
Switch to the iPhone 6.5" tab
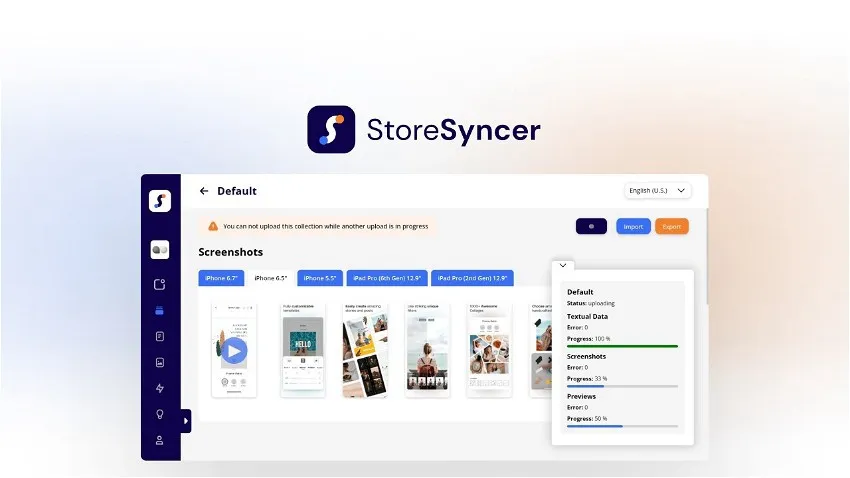pyautogui.click(x=271, y=278)
